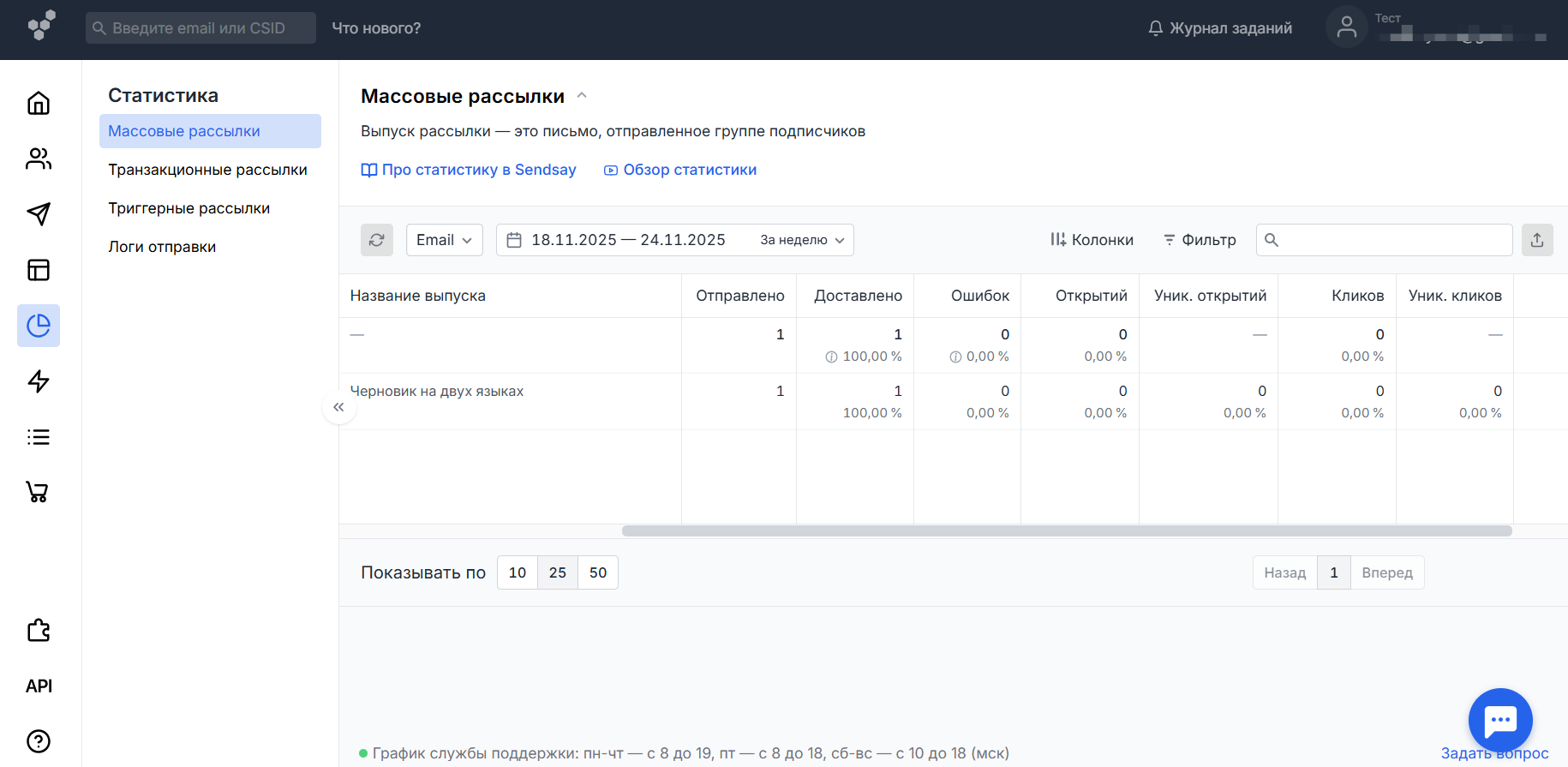
Task: Open the Email channel dropdown
Action: pos(444,240)
